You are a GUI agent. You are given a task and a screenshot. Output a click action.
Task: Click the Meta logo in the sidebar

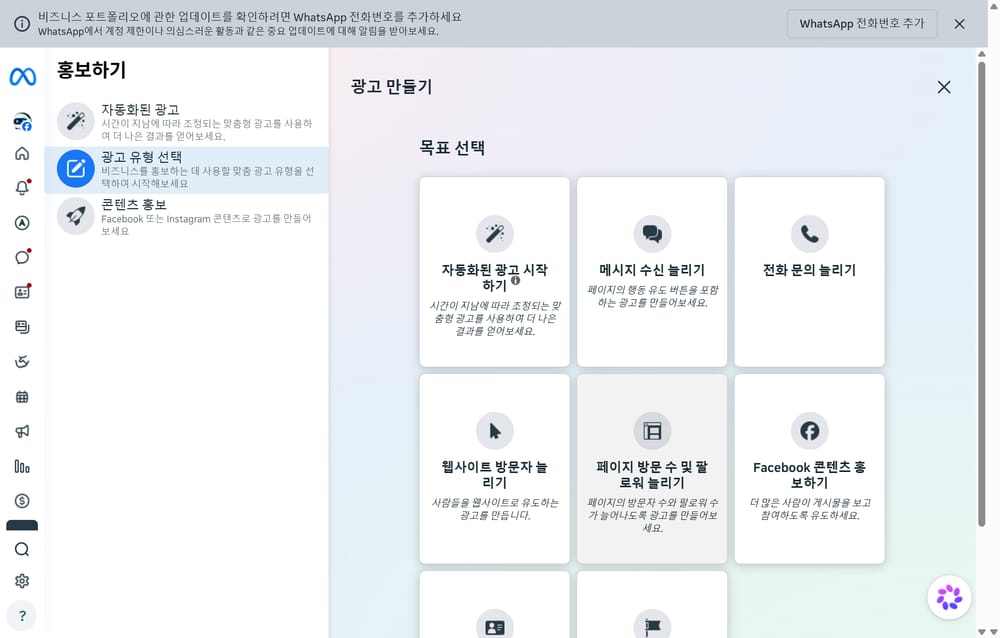pos(22,77)
